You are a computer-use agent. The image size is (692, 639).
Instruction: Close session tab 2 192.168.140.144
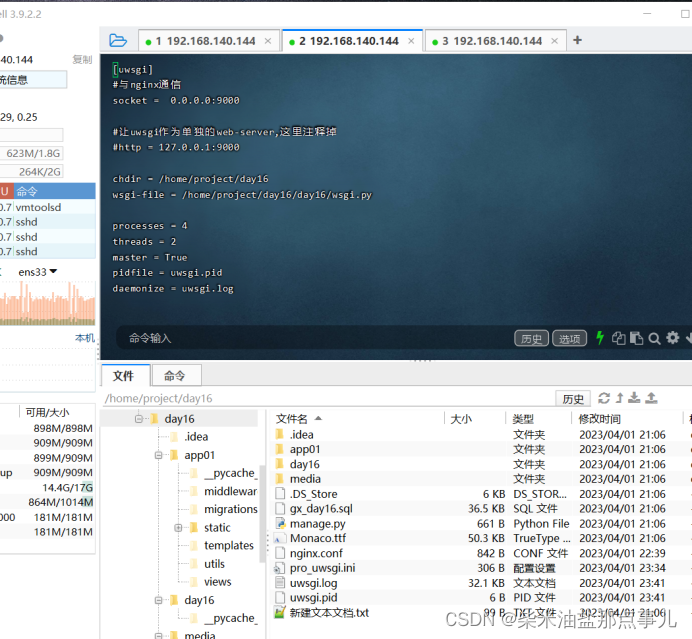[x=411, y=41]
